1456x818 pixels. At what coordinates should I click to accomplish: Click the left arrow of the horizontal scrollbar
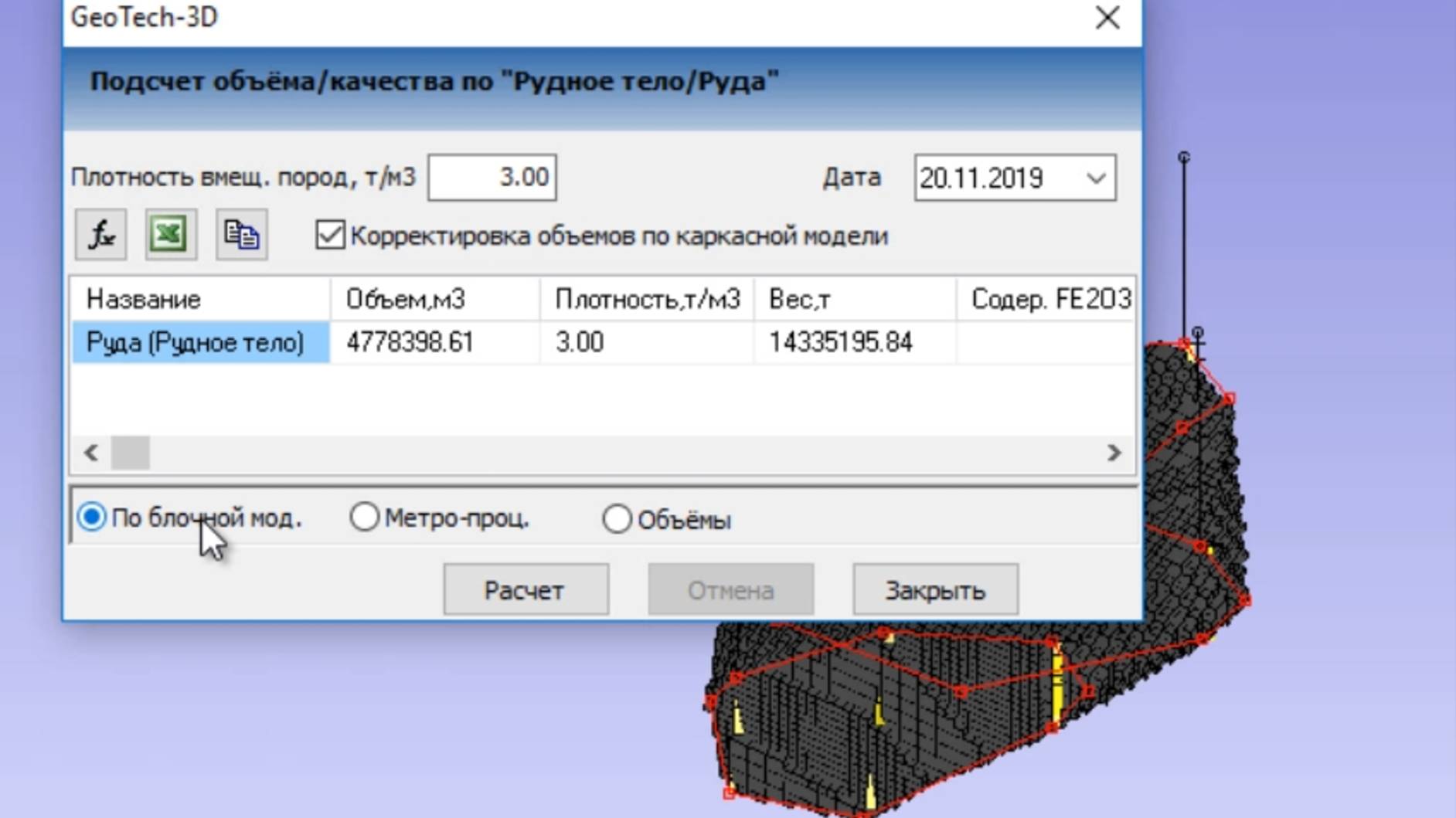90,453
